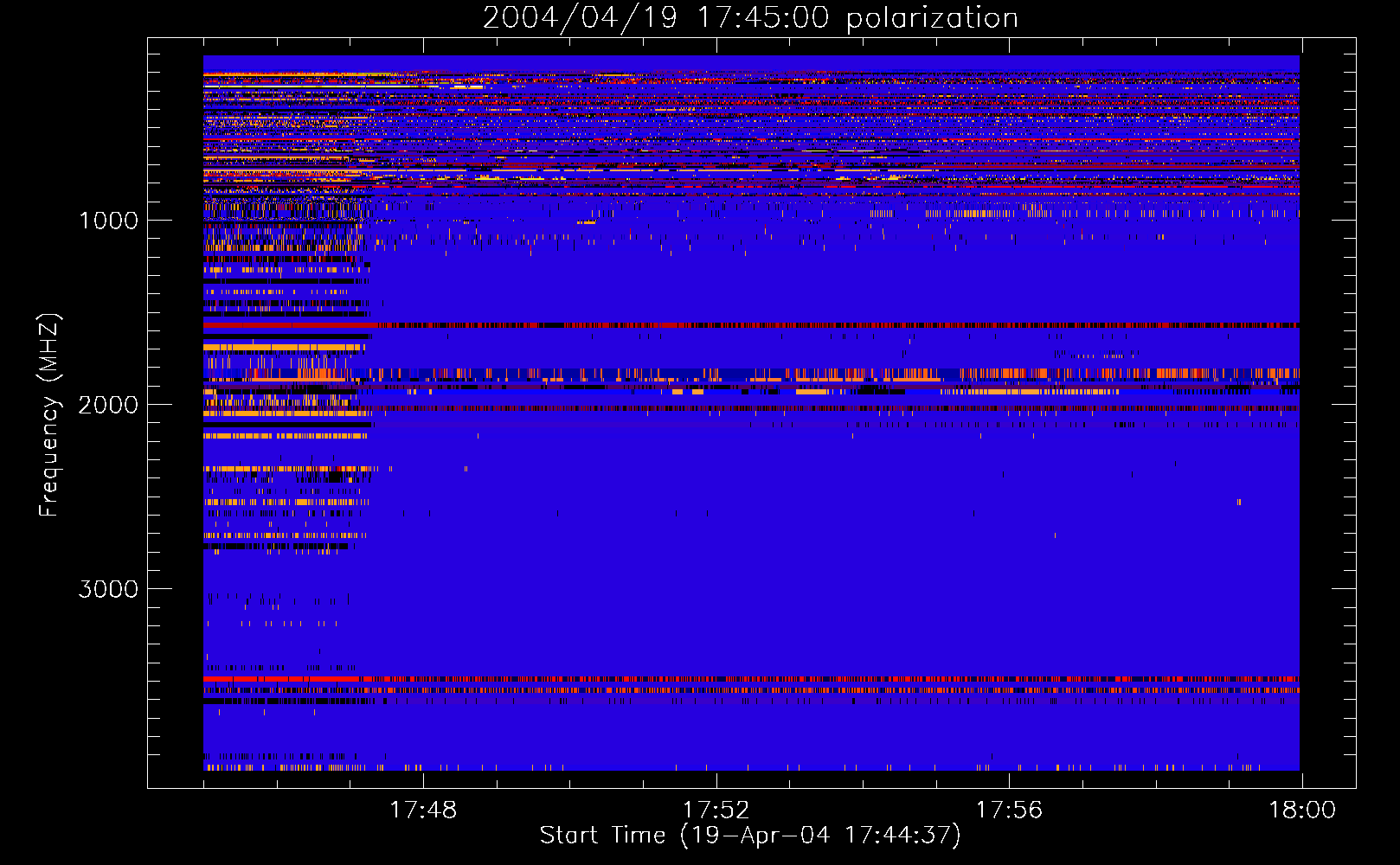Click the word 'polarization' in the title

point(932,18)
